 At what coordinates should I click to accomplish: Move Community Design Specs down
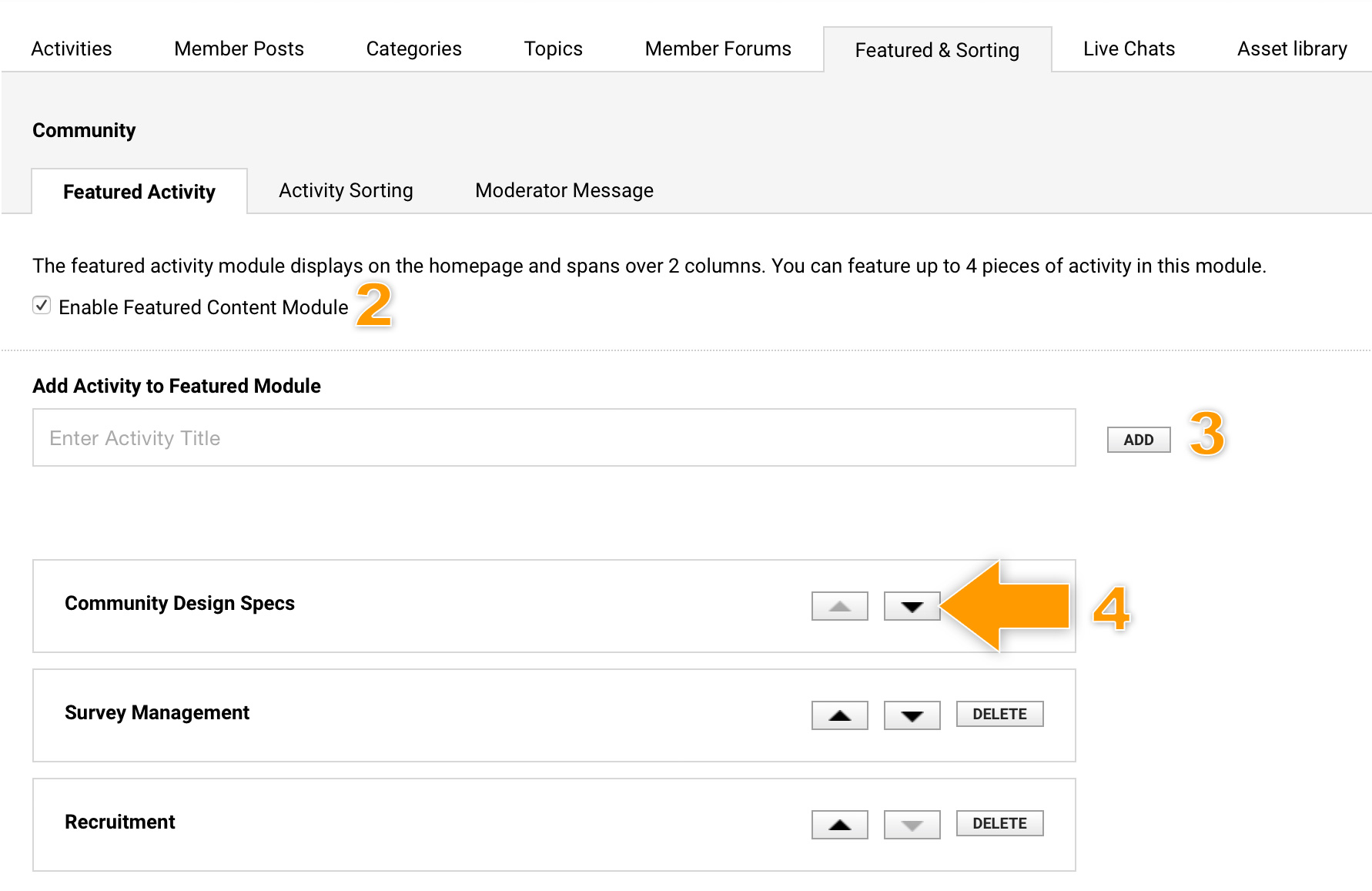click(x=912, y=606)
